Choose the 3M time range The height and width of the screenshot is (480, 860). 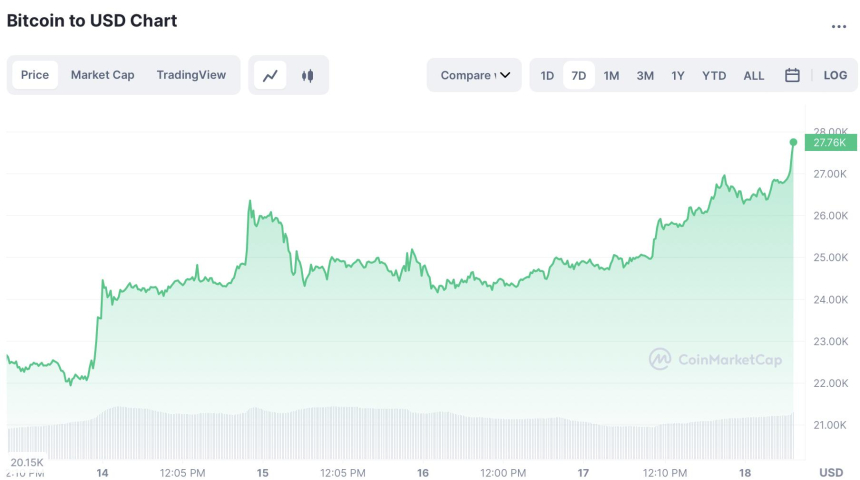[645, 75]
